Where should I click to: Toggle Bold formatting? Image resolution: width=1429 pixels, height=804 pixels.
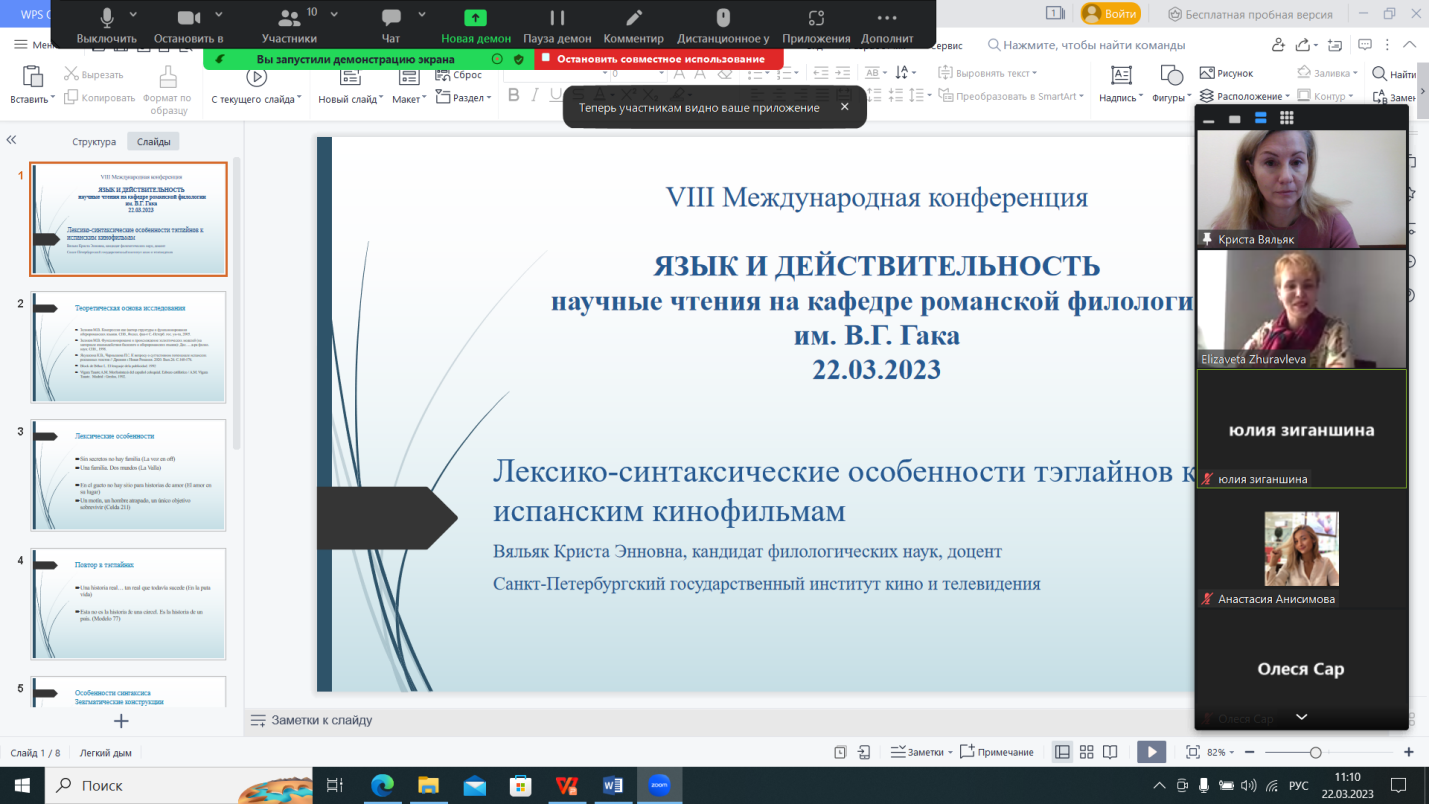point(514,95)
